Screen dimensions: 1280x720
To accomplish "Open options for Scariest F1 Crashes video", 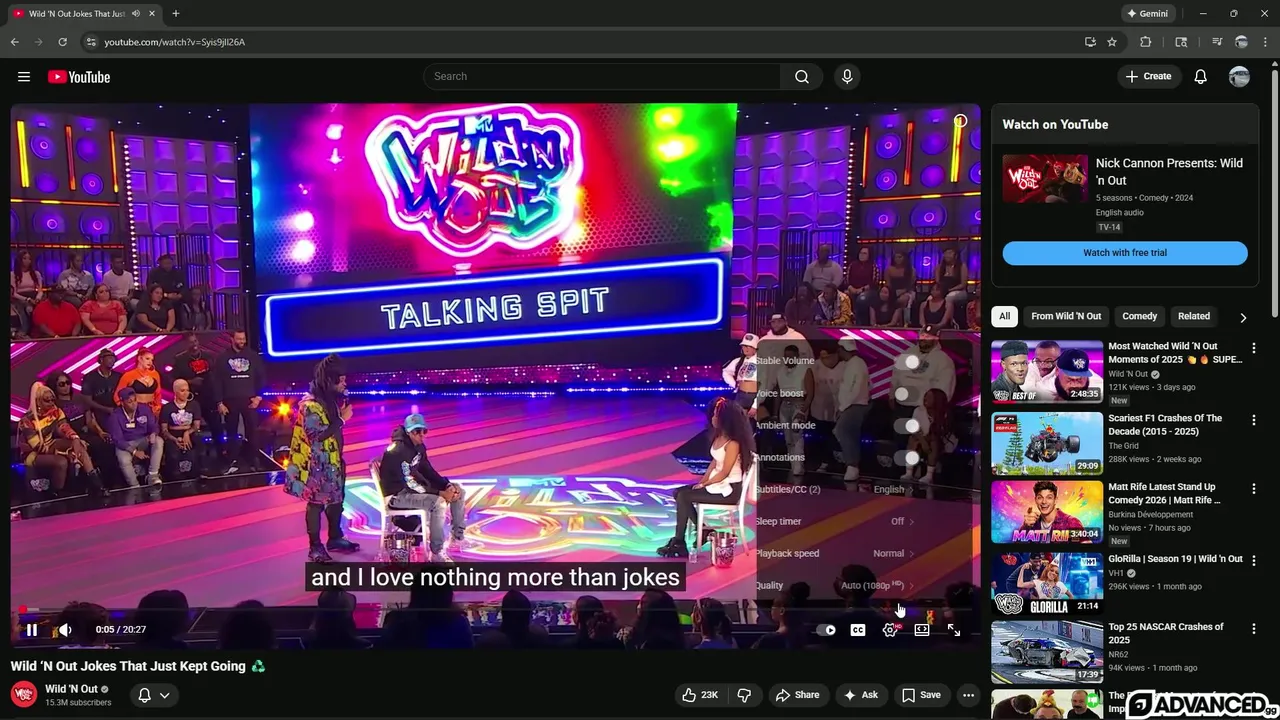I will [x=1253, y=420].
